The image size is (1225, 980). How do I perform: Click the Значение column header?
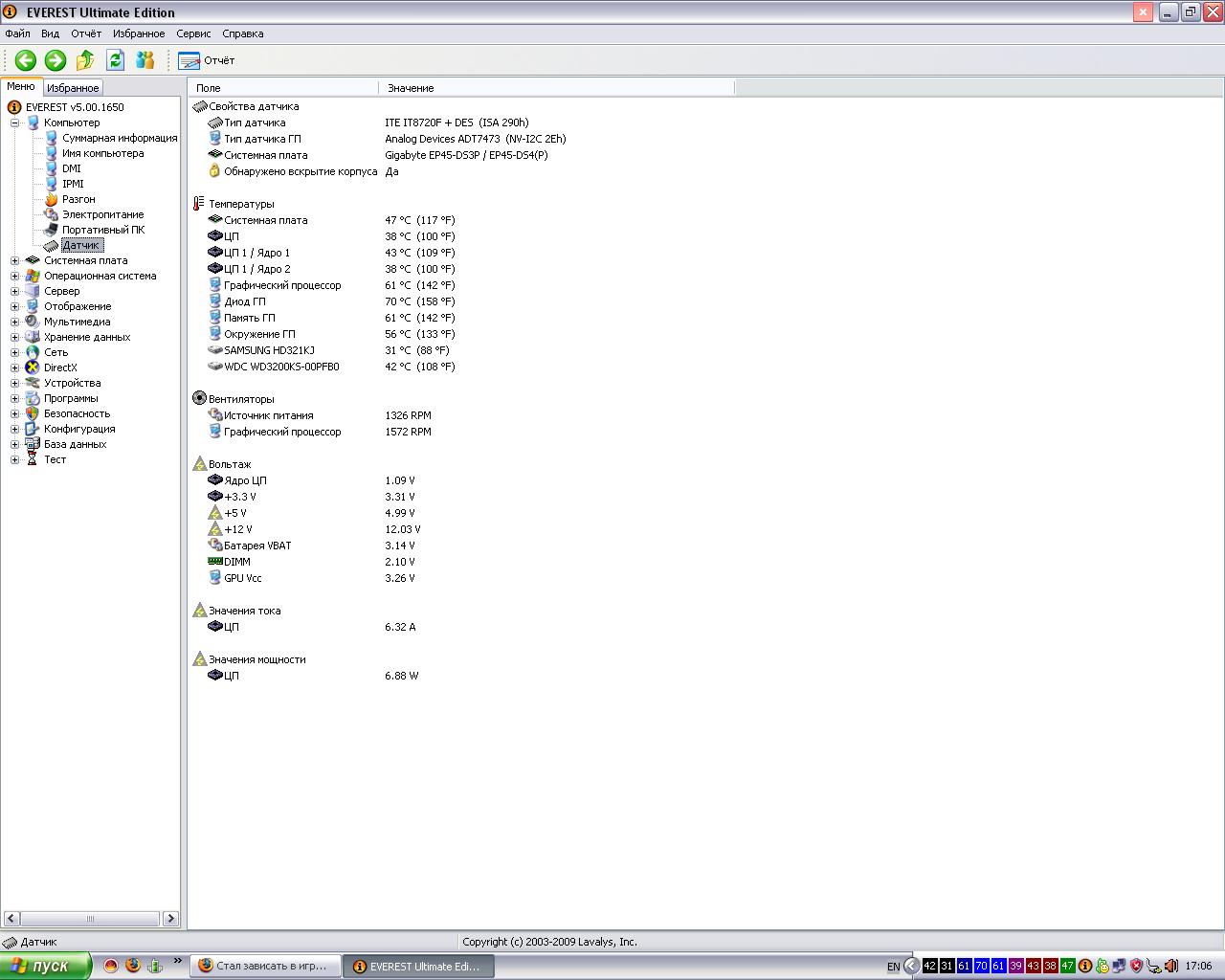click(x=557, y=88)
